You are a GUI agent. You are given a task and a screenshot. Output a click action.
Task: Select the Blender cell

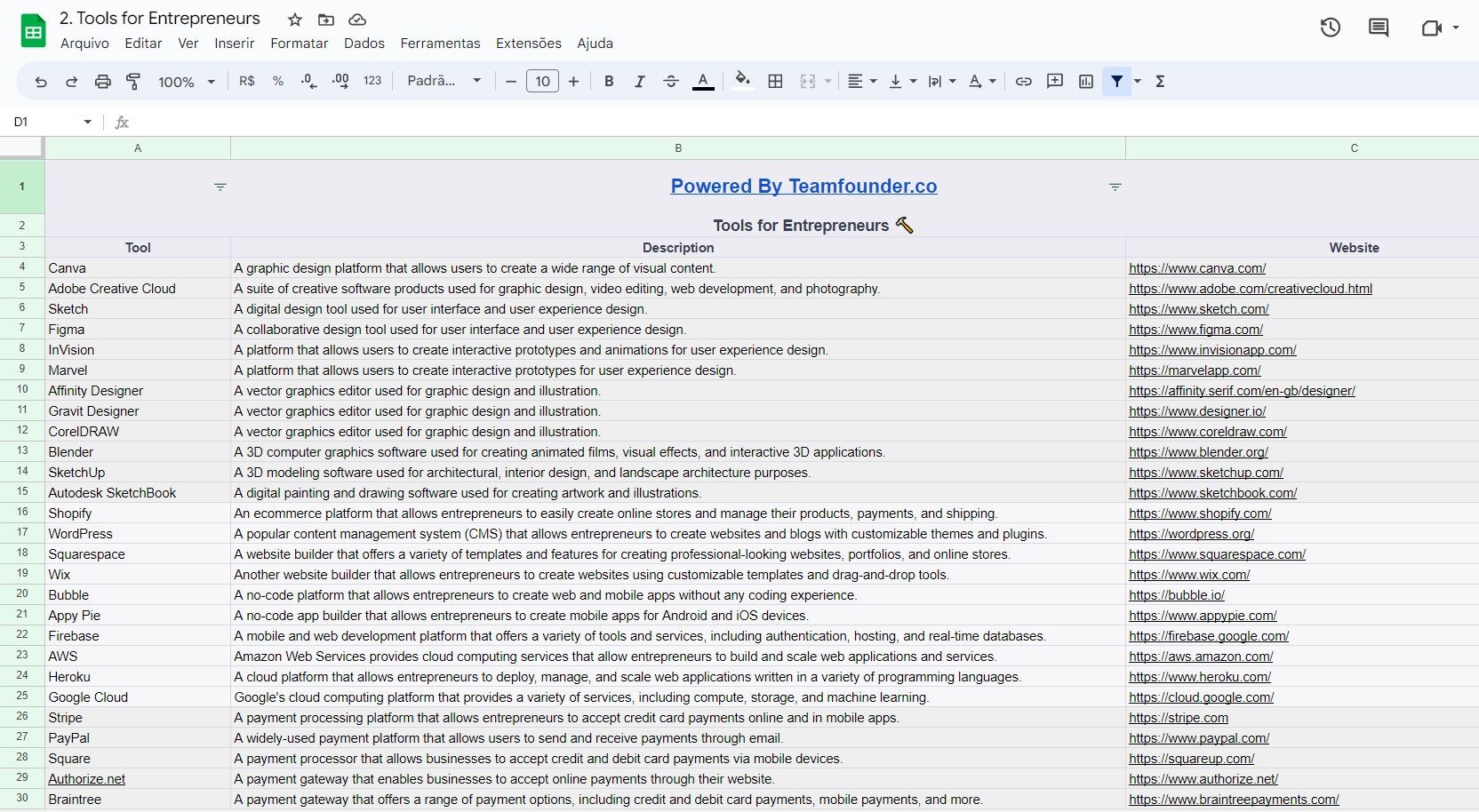138,452
